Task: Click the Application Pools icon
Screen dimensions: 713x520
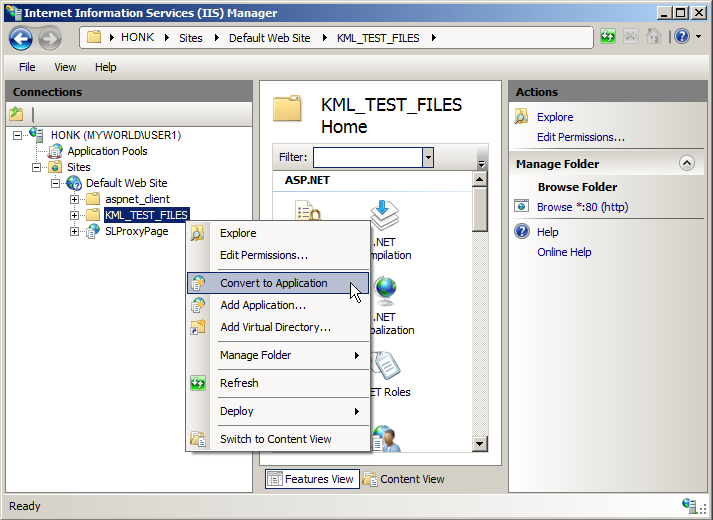Action: (55, 151)
